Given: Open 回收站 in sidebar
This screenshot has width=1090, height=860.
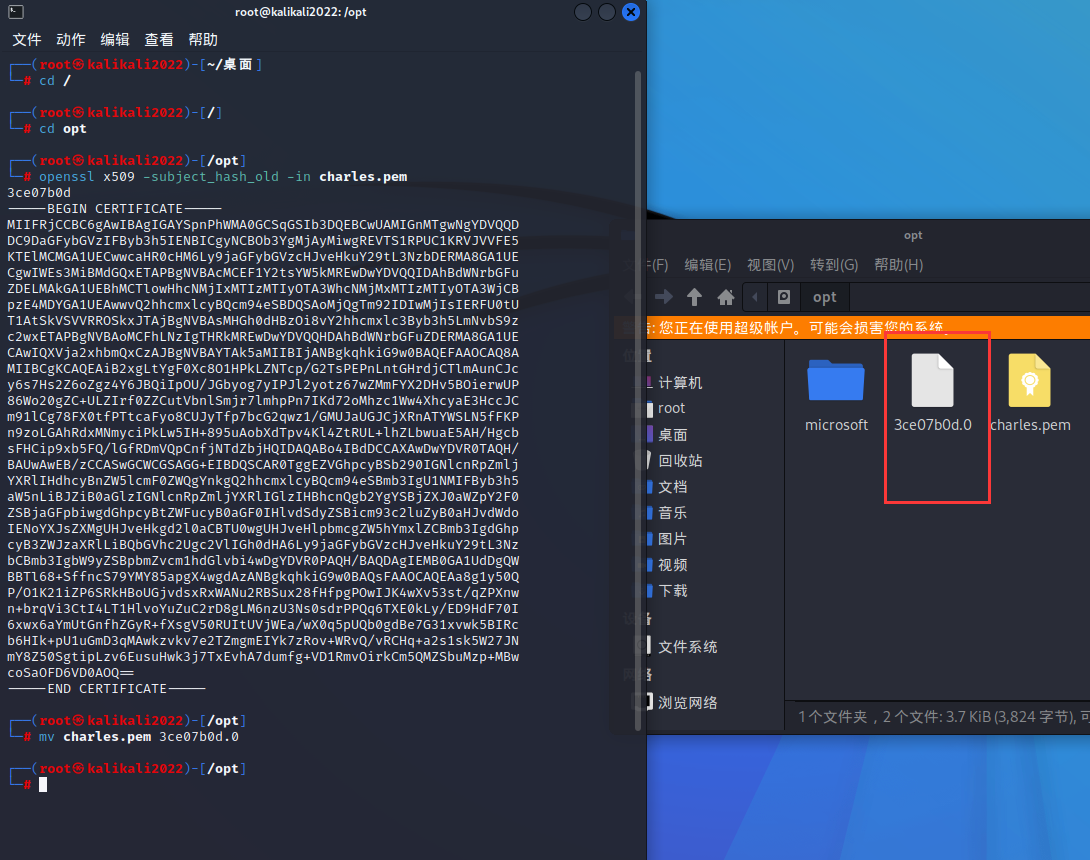Looking at the screenshot, I should 679,461.
